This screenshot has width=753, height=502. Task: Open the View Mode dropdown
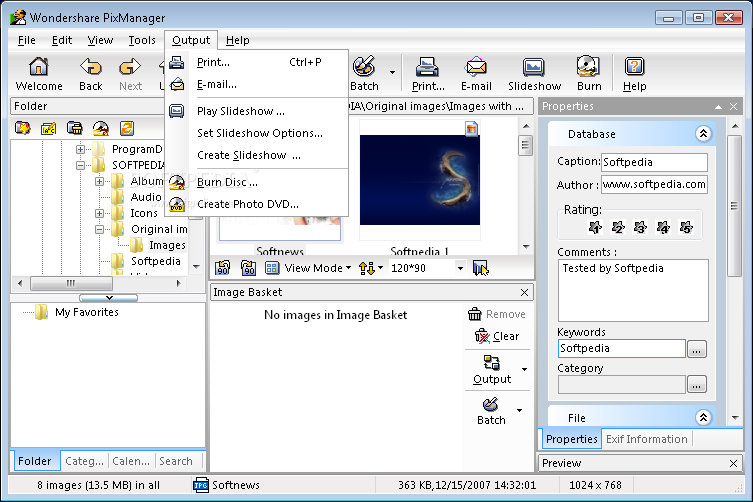[x=317, y=268]
